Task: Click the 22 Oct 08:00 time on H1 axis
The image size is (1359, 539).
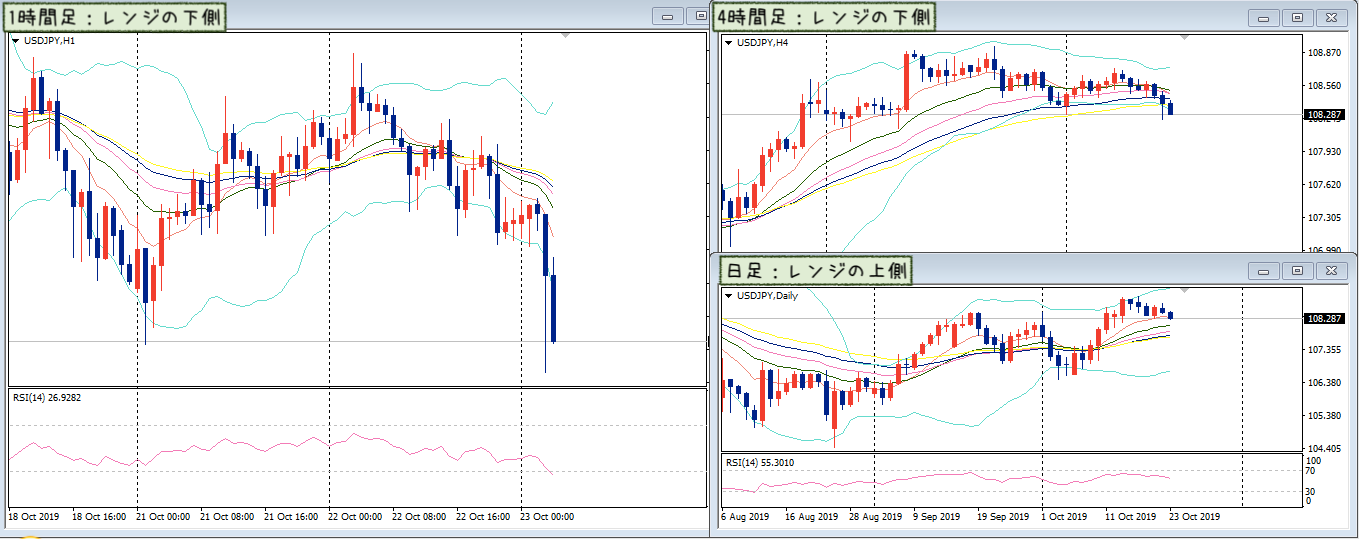Action: (417, 517)
